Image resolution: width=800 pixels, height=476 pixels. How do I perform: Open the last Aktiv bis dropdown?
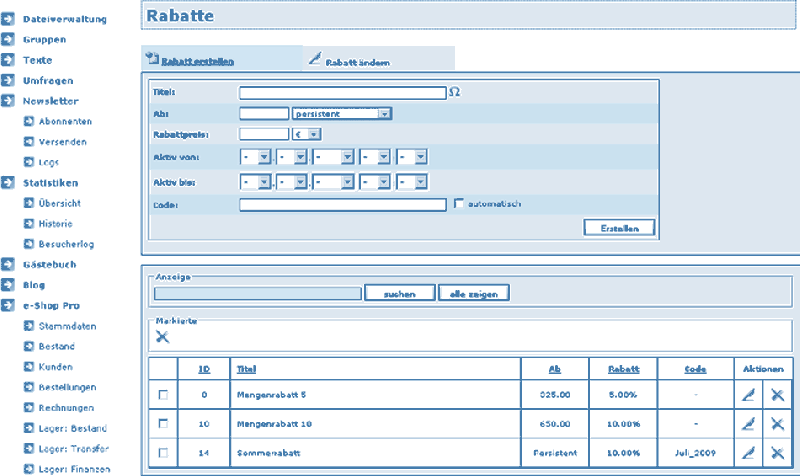coord(412,182)
